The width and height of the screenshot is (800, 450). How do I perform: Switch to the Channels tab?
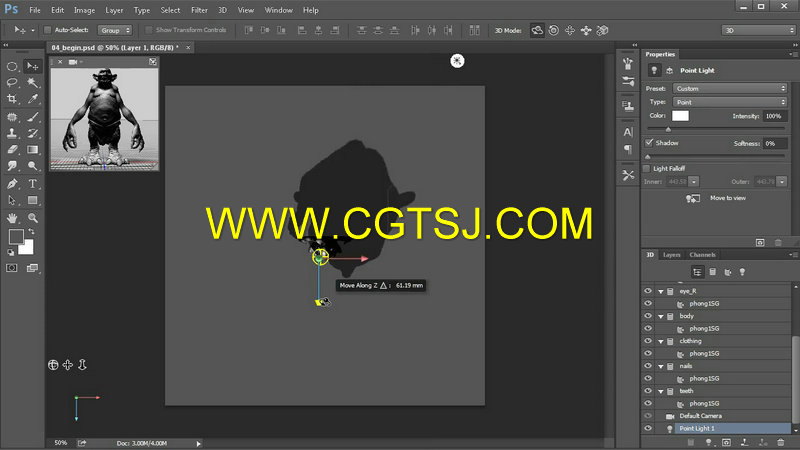[x=703, y=255]
